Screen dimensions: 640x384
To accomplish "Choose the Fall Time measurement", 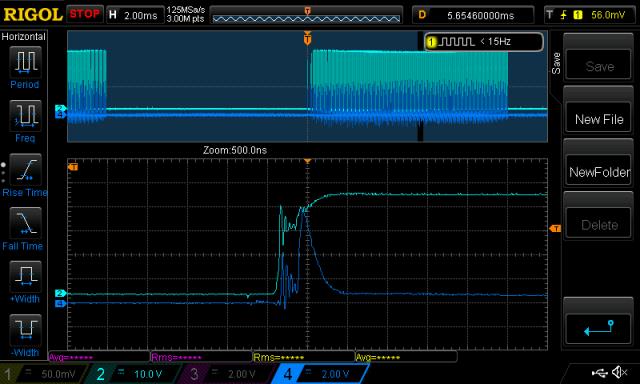I will tap(25, 223).
